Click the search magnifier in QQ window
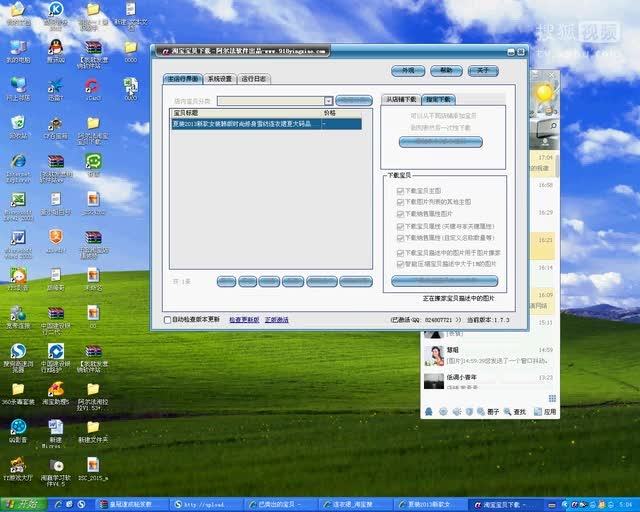Viewport: 640px width, 512px height. click(553, 126)
